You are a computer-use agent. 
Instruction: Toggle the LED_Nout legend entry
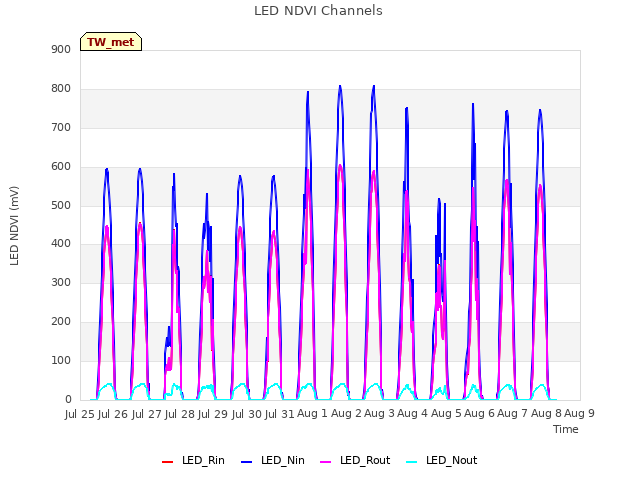(442, 460)
